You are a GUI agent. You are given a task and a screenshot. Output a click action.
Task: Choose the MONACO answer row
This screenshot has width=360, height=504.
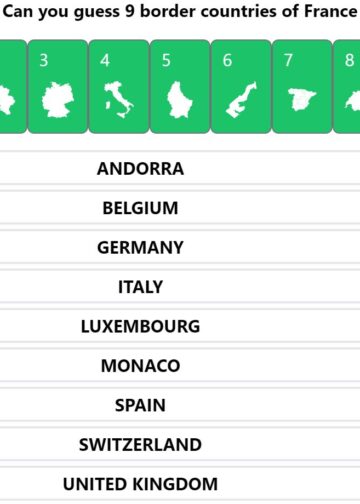coord(180,365)
